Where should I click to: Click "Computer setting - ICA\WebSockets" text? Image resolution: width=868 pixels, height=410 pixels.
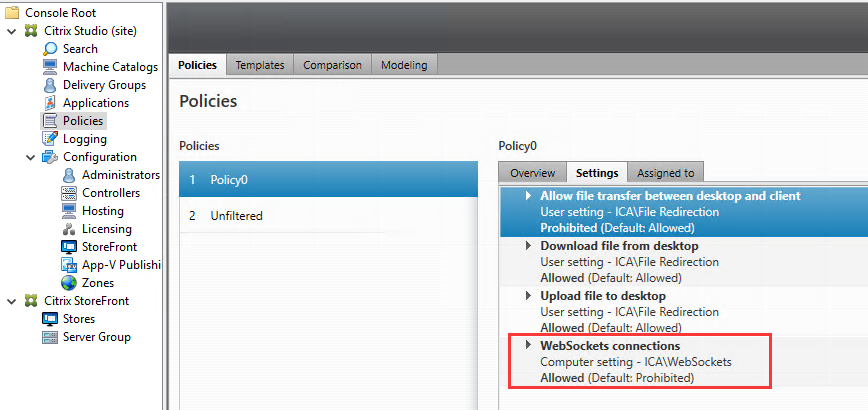click(x=636, y=362)
